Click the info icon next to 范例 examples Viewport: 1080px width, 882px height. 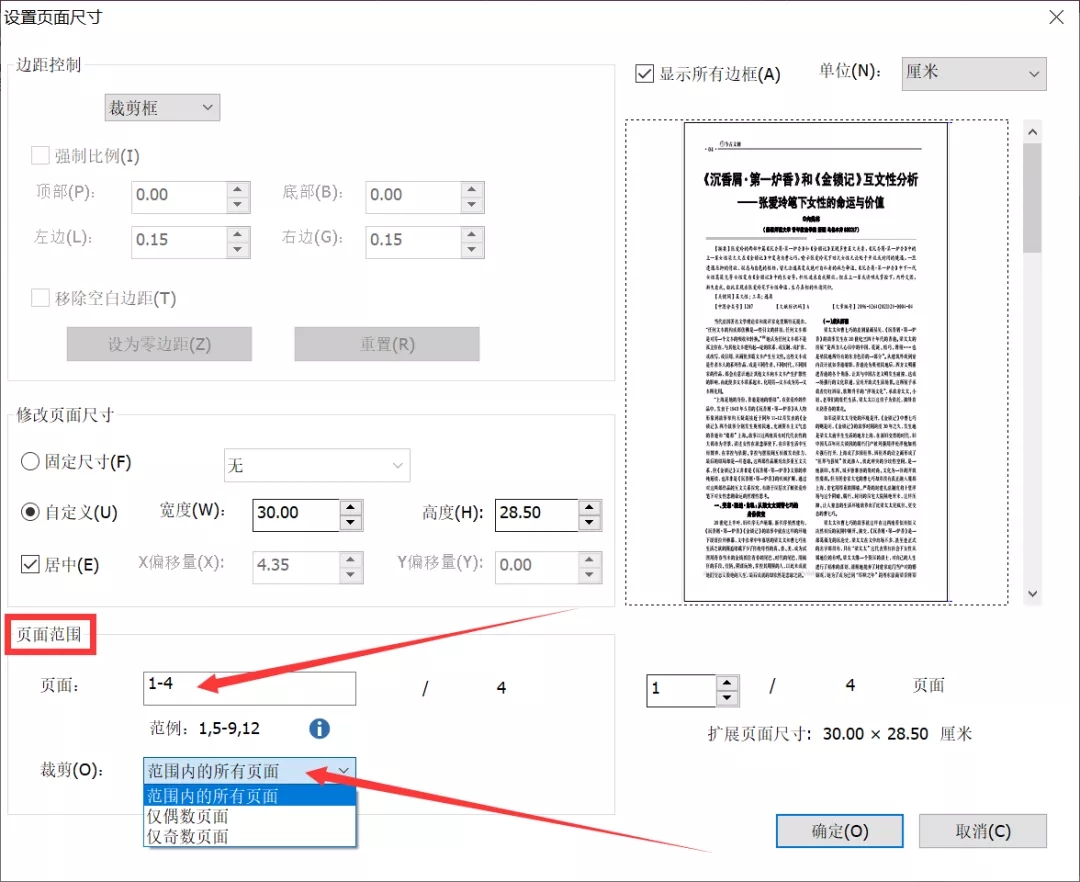click(x=320, y=729)
